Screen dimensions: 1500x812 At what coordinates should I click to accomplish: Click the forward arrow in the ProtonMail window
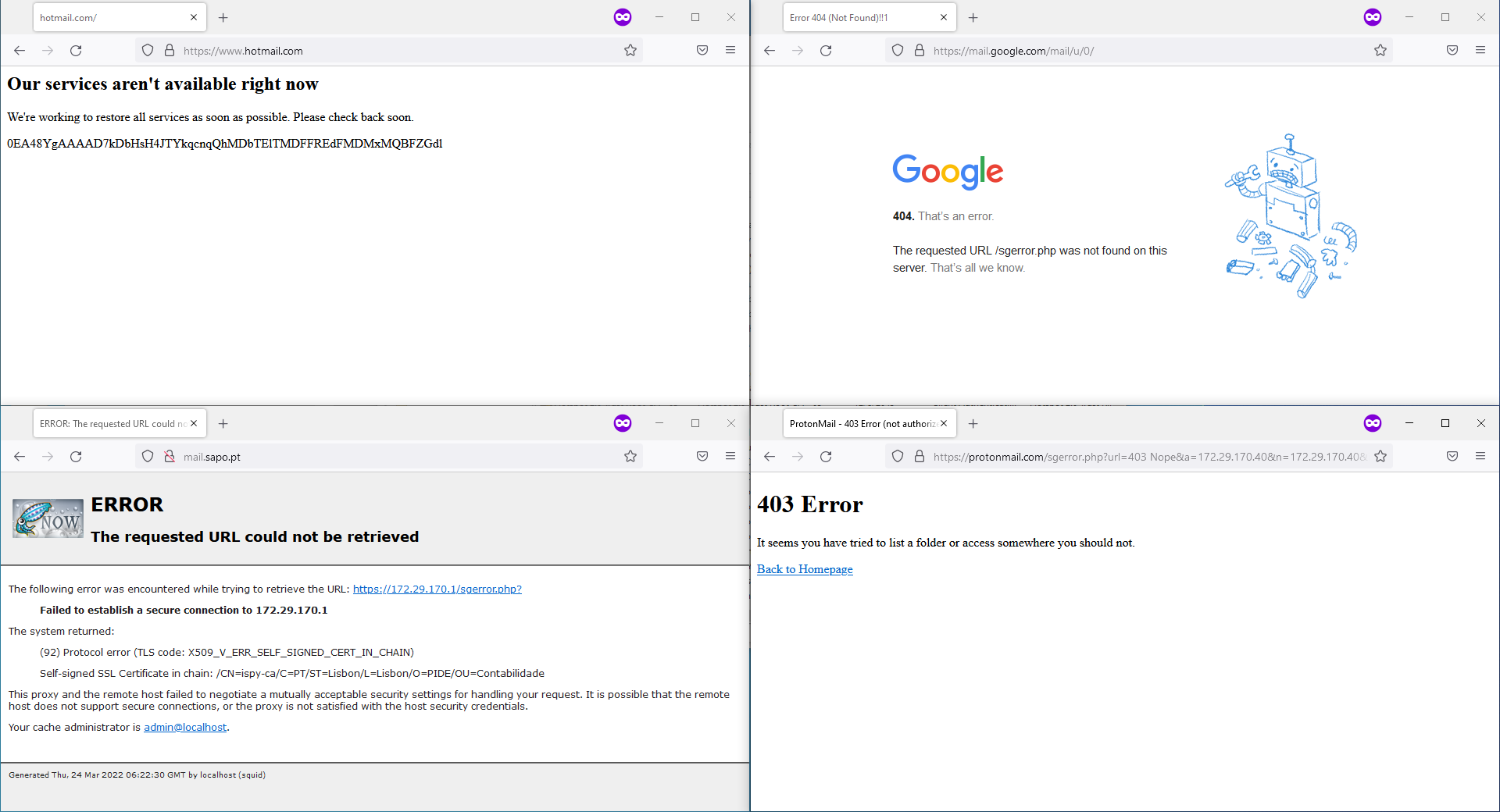coord(798,456)
